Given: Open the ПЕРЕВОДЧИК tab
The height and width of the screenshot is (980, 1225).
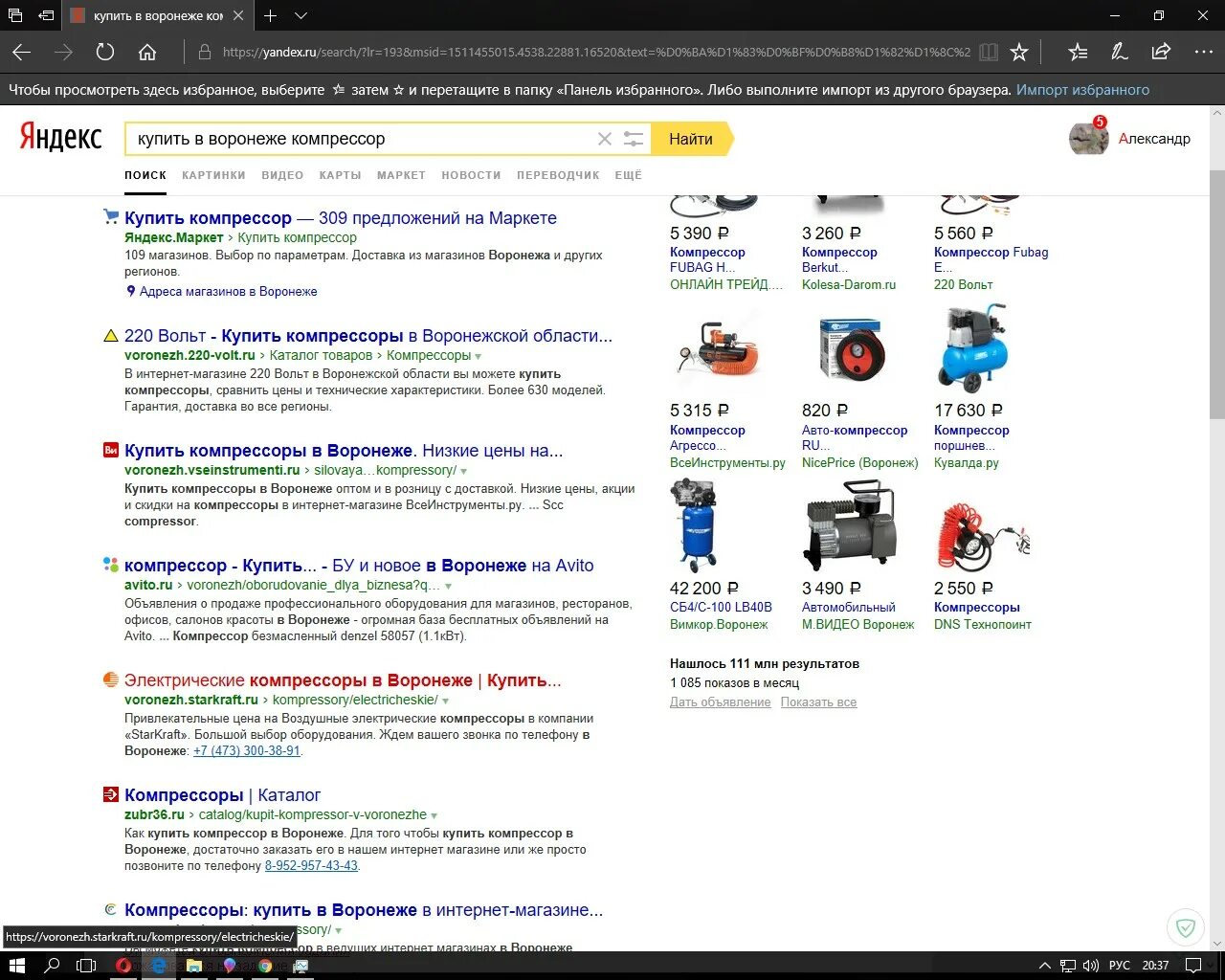Looking at the screenshot, I should click(558, 175).
